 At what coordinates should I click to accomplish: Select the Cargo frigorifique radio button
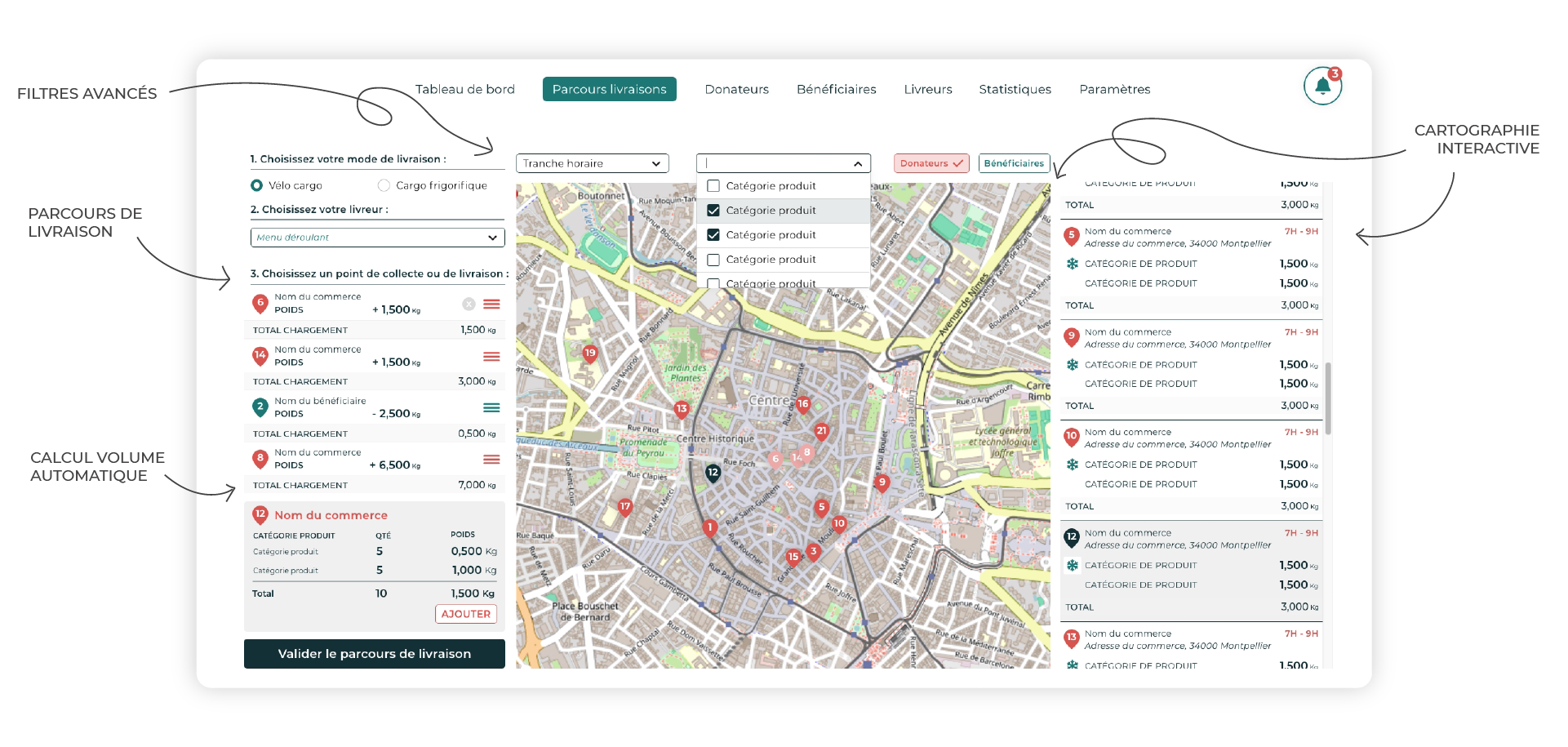tap(383, 185)
